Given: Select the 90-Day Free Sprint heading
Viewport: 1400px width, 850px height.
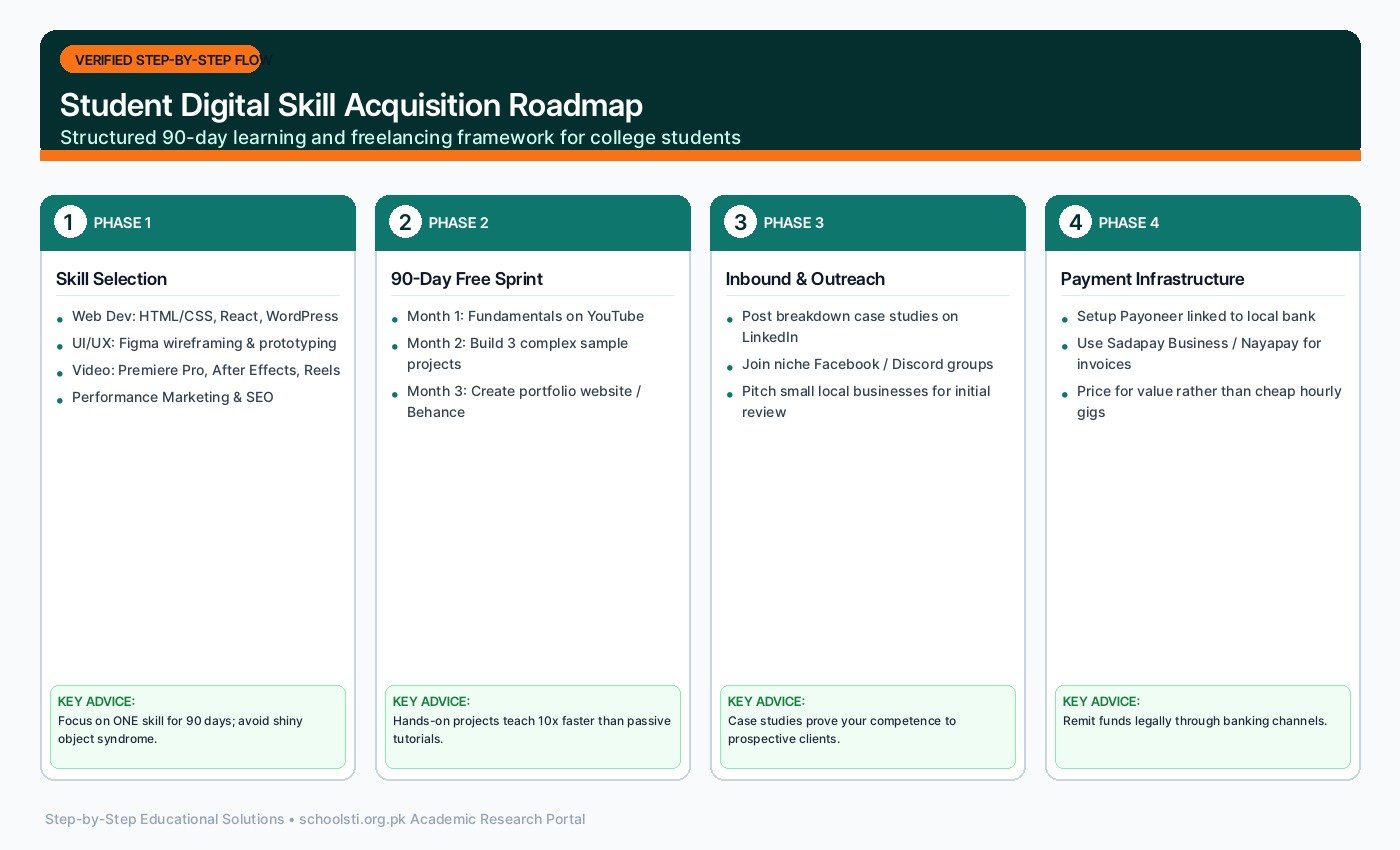Looking at the screenshot, I should click(x=467, y=279).
